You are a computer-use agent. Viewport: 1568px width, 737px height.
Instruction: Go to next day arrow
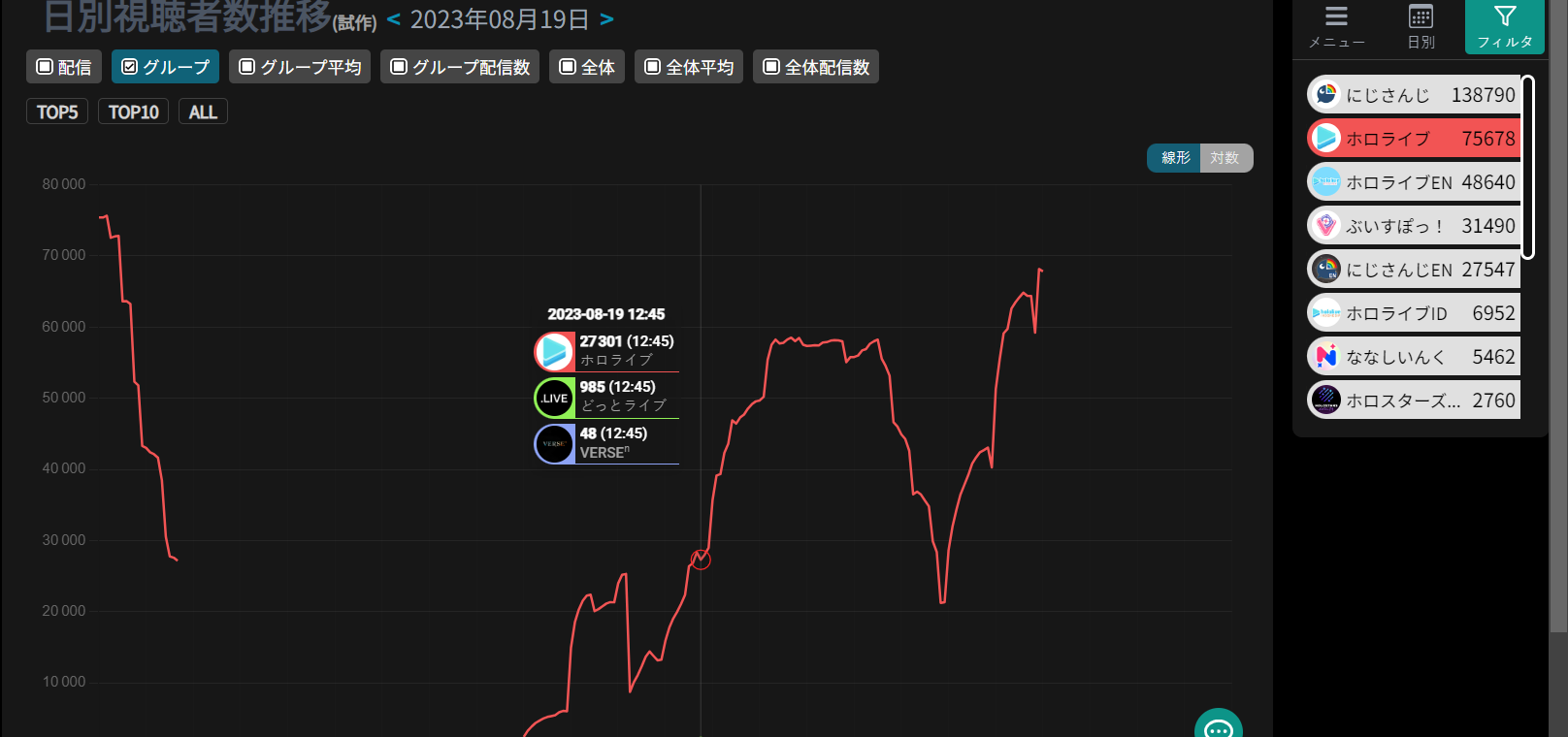(x=606, y=18)
